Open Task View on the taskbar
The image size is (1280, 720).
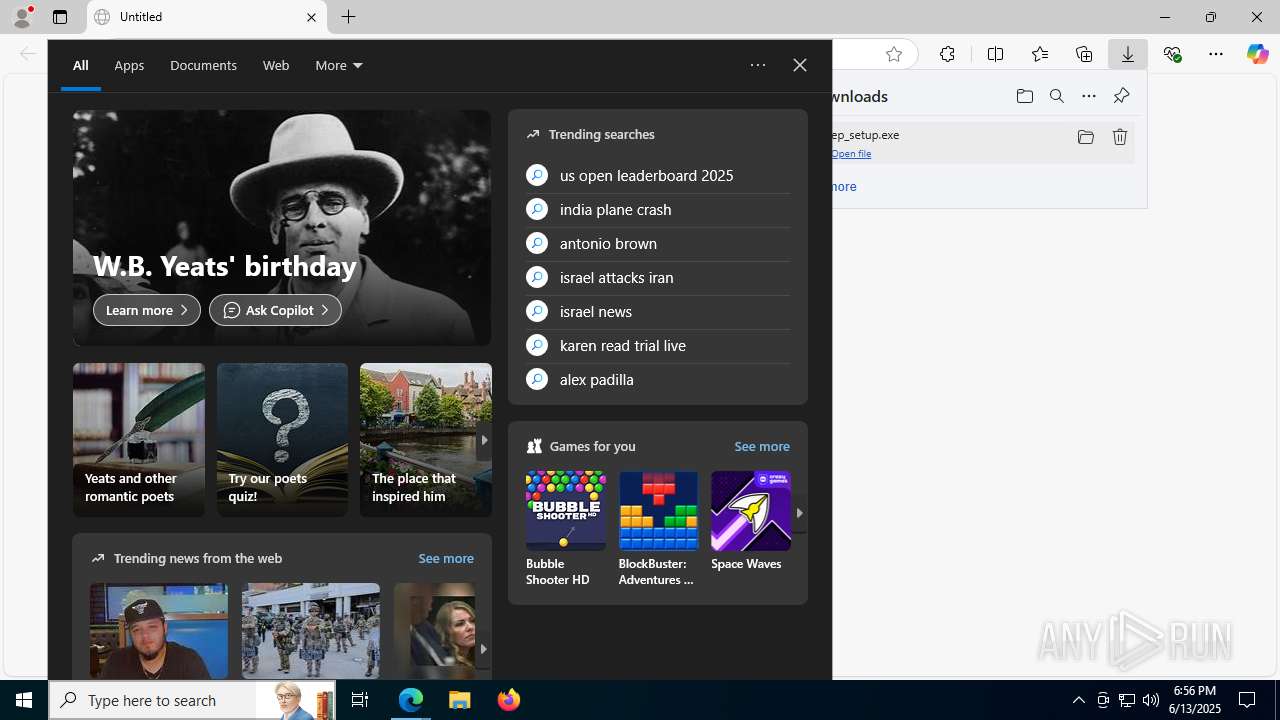(360, 700)
